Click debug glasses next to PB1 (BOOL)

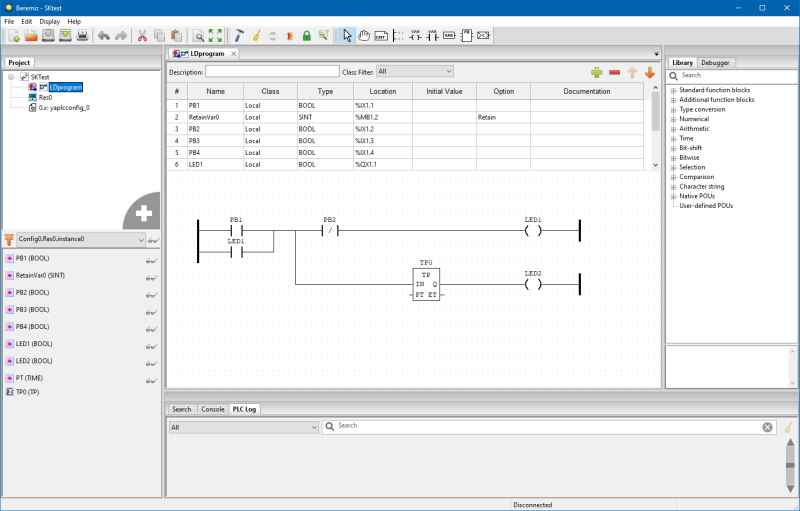[151, 261]
